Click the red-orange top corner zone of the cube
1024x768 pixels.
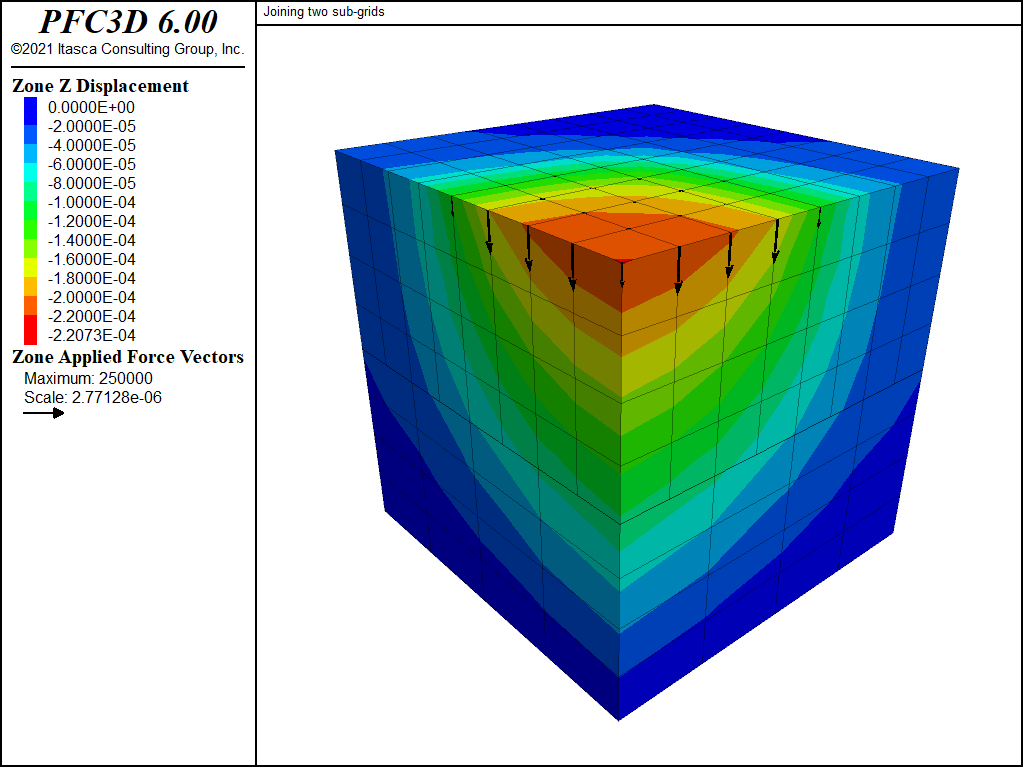point(627,238)
